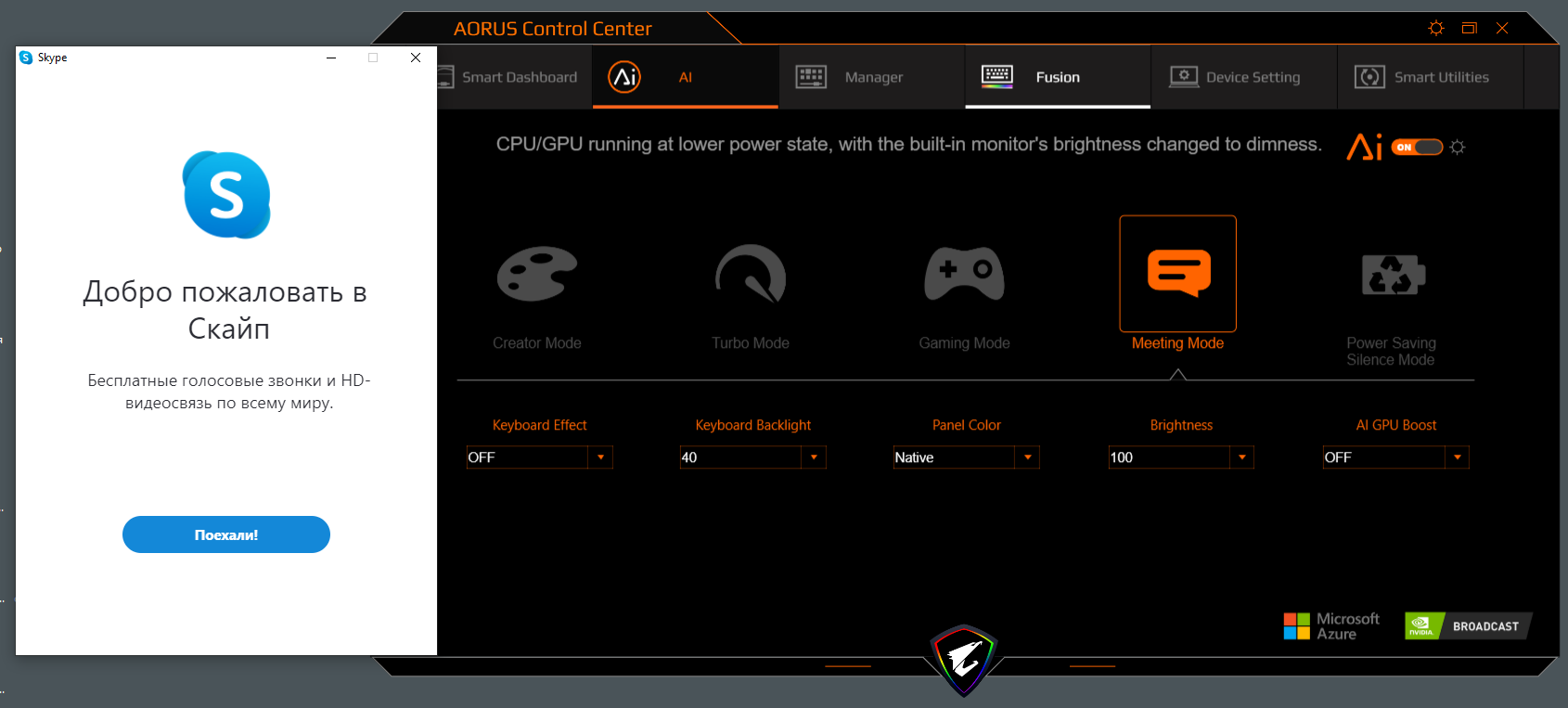Click the blue Поехали! button in Skype
This screenshot has width=1568, height=708.
(226, 534)
